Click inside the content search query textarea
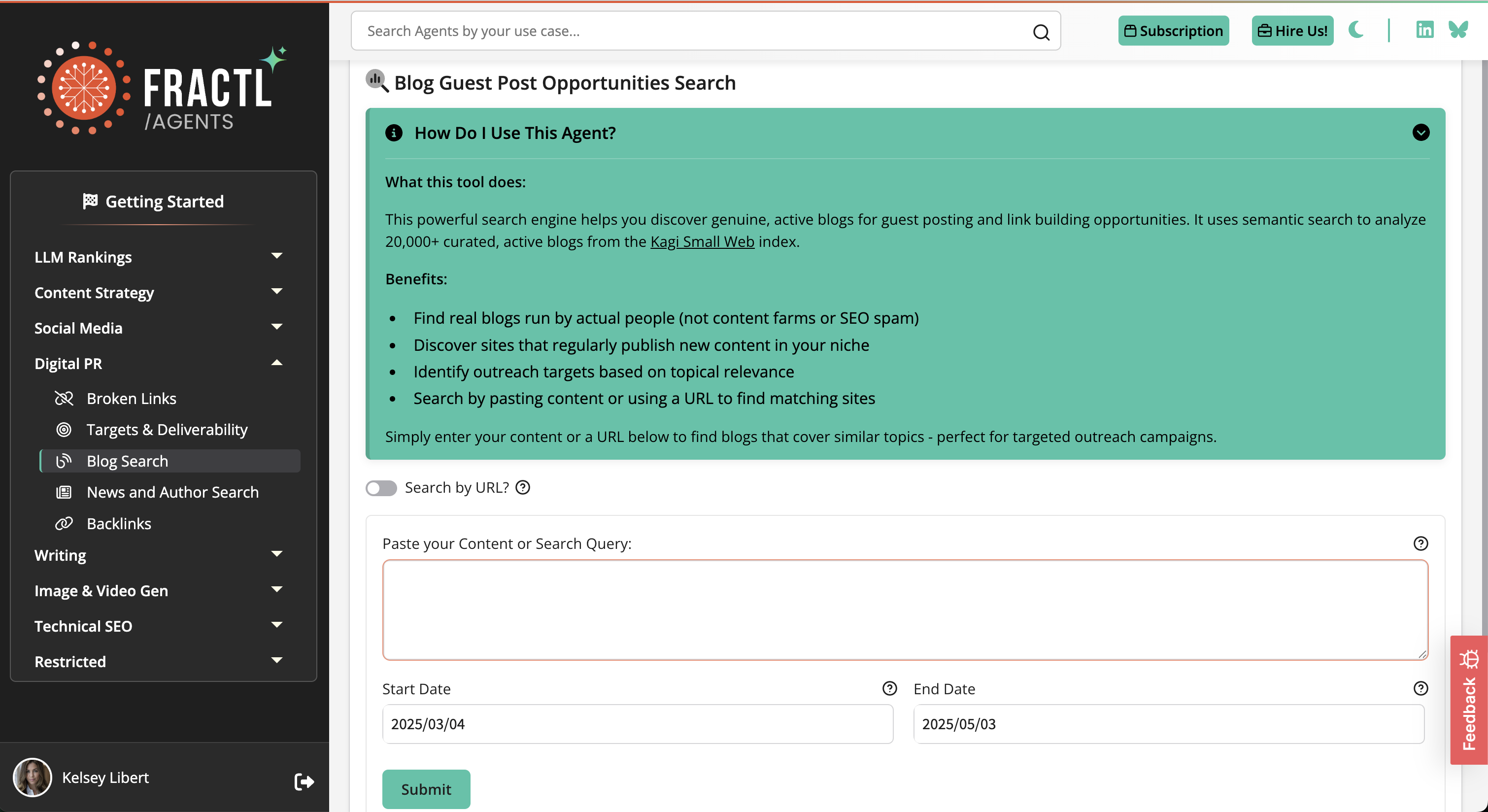 [904, 610]
